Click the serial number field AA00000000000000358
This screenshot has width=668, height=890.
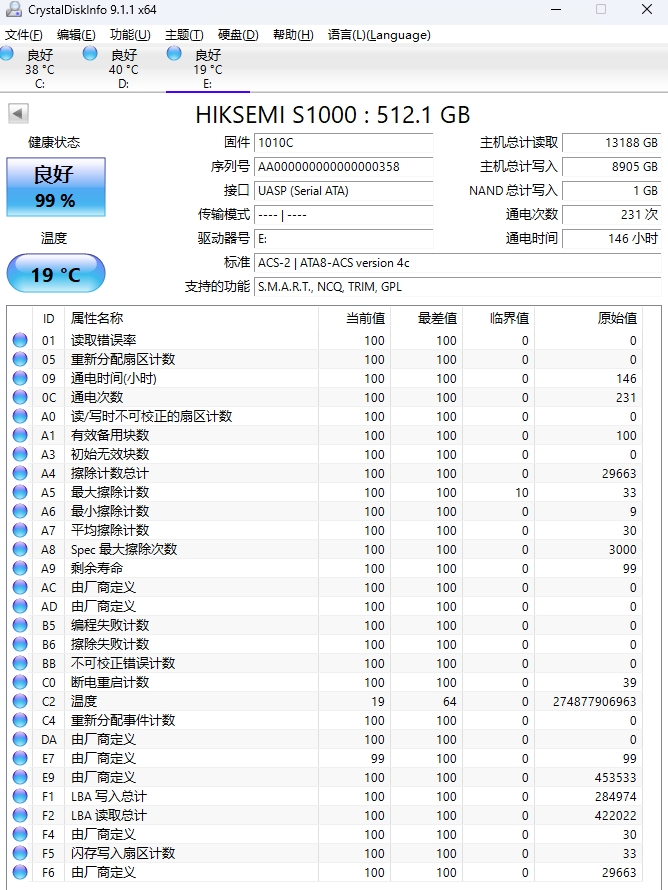343,167
